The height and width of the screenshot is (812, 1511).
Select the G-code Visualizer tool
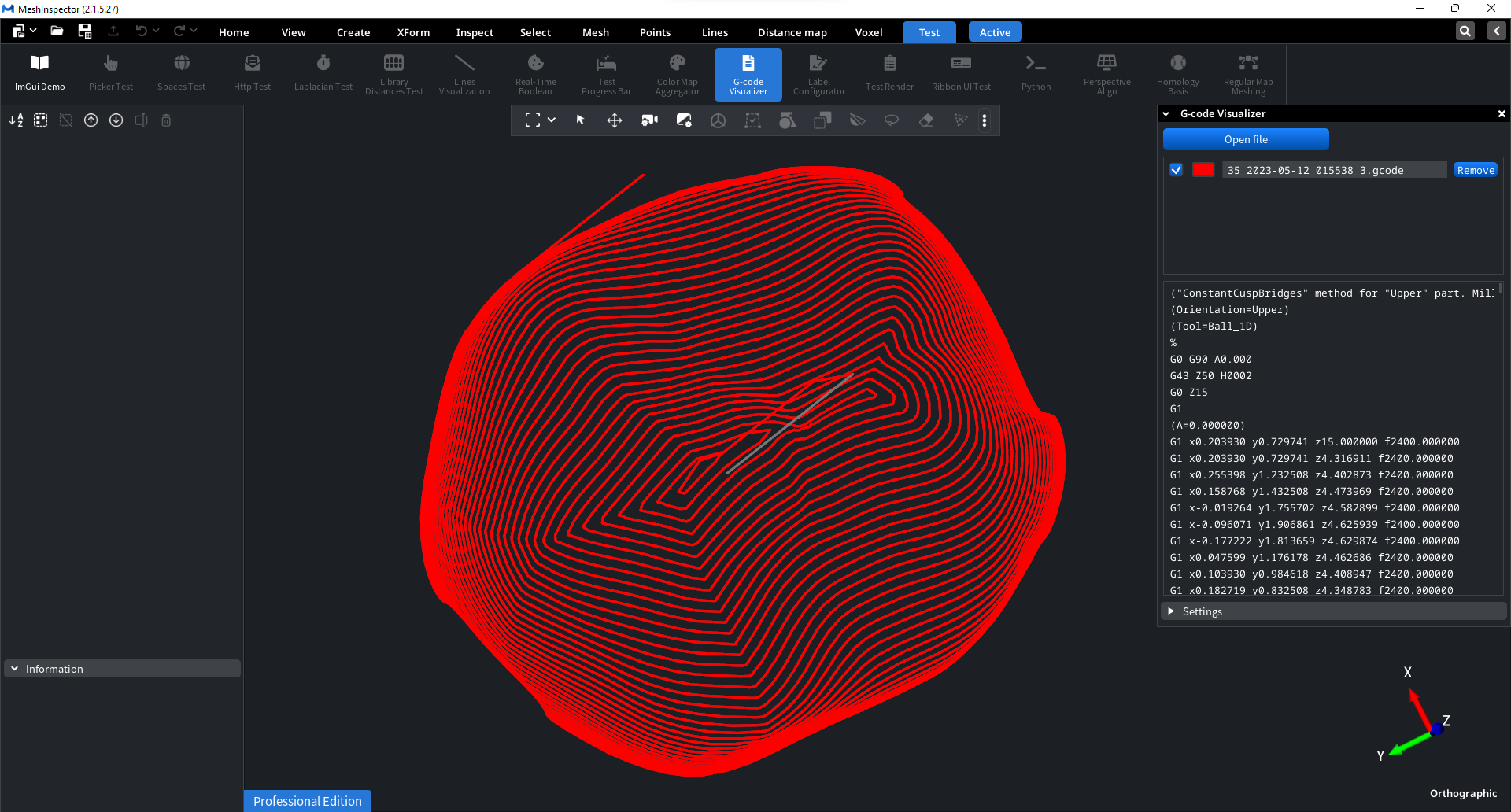[748, 74]
